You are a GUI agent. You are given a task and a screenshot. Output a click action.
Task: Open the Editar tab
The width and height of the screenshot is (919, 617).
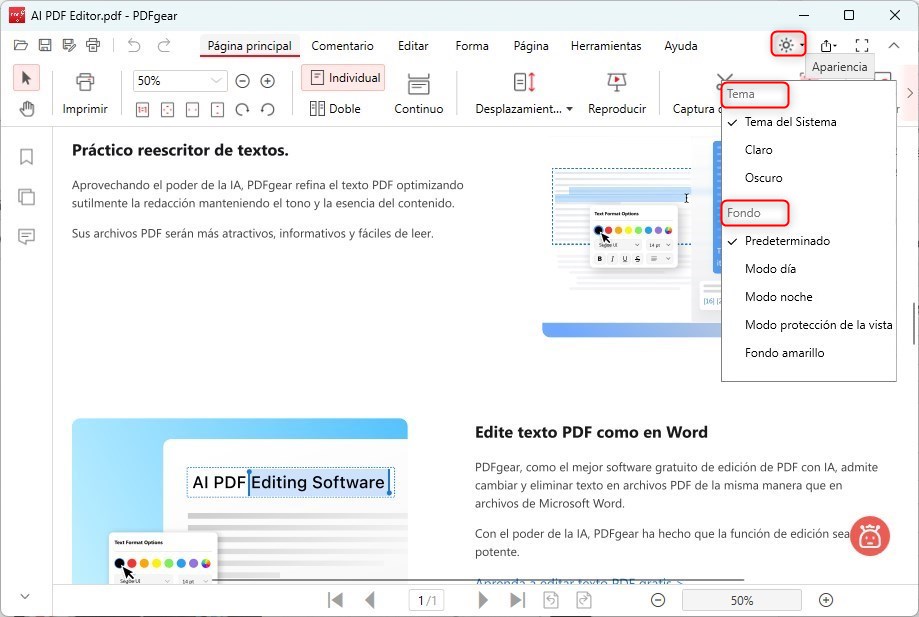(413, 46)
